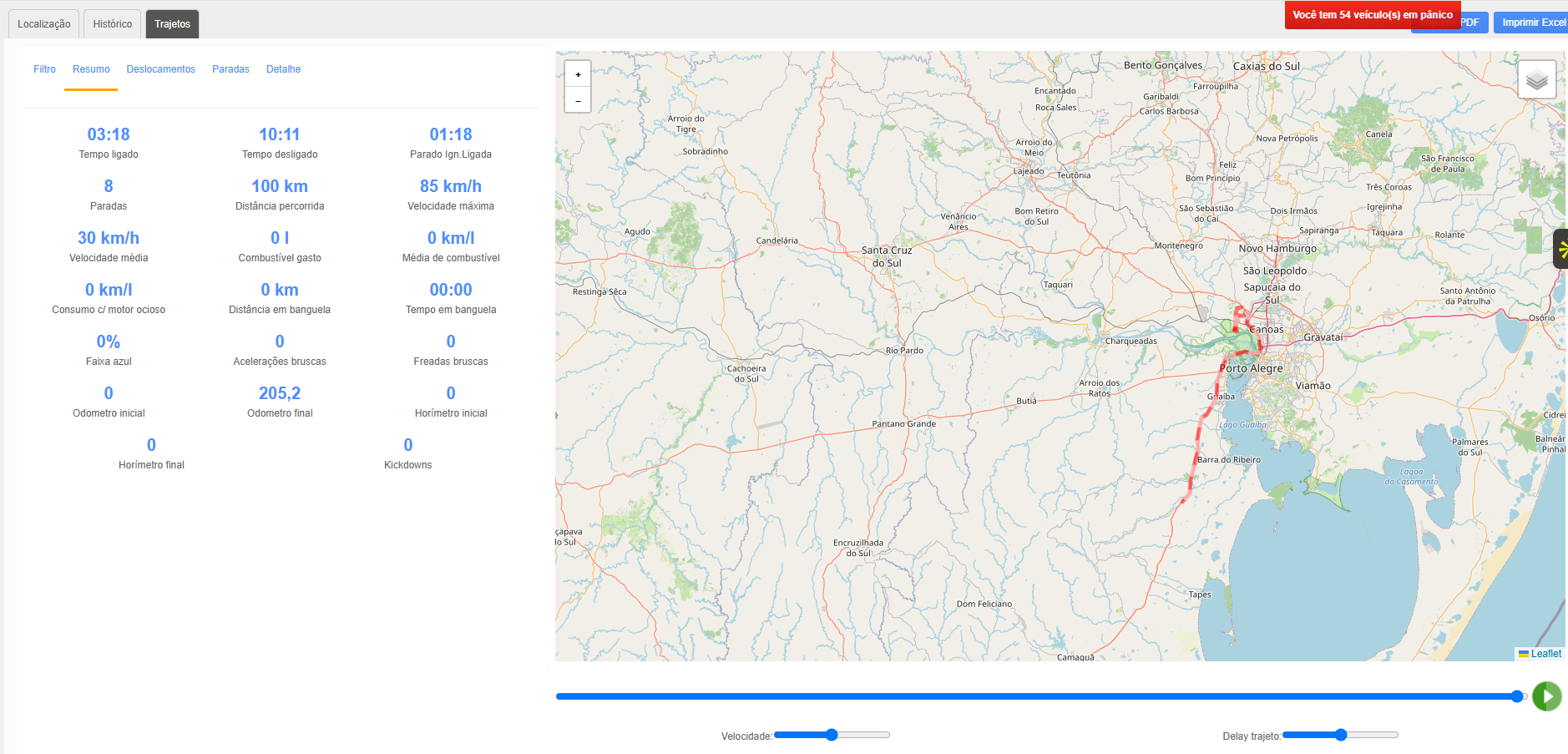
Task: Switch to the Localização tab
Action: (x=44, y=24)
